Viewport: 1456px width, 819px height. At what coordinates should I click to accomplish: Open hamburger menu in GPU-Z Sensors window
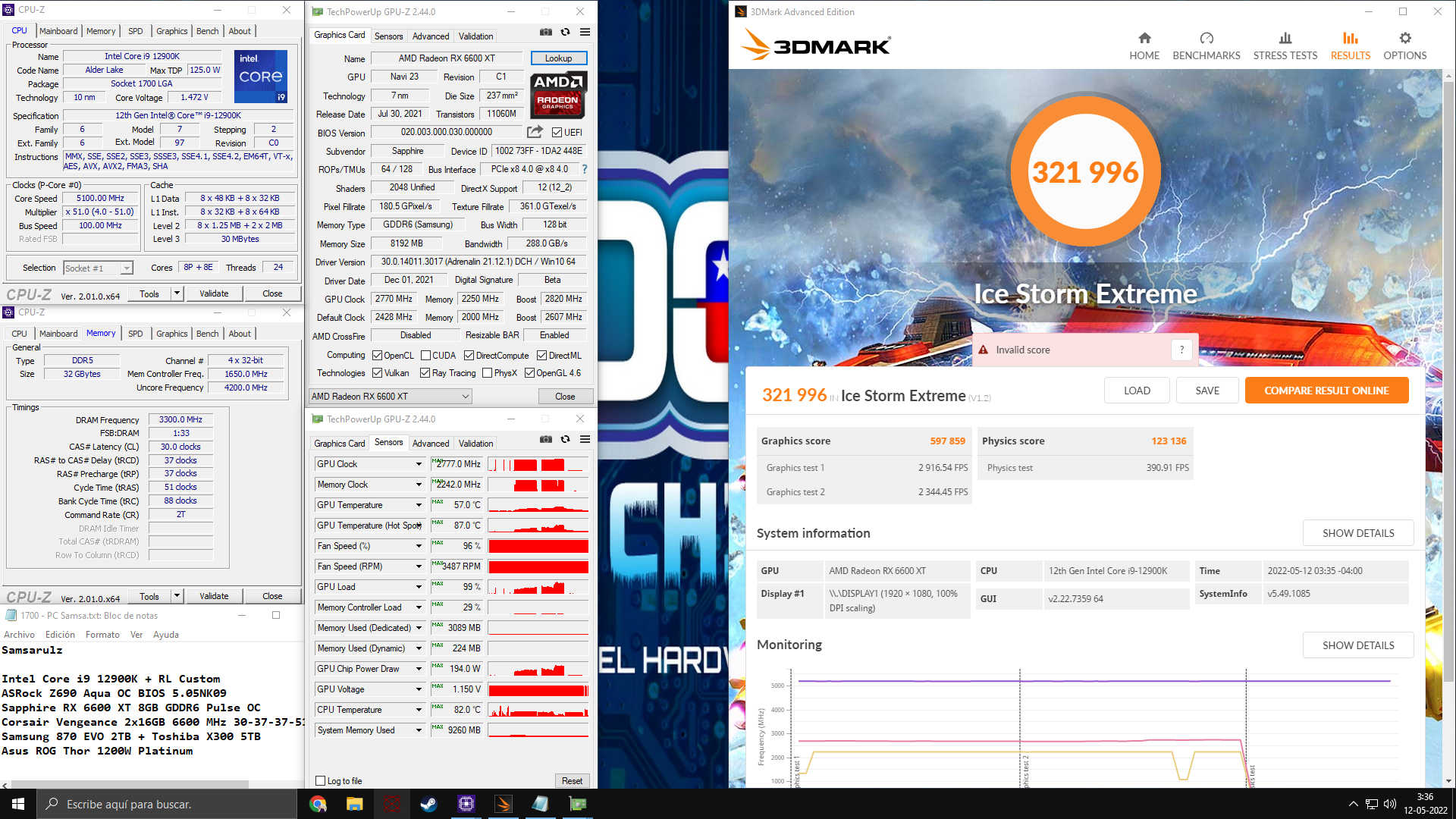(585, 439)
